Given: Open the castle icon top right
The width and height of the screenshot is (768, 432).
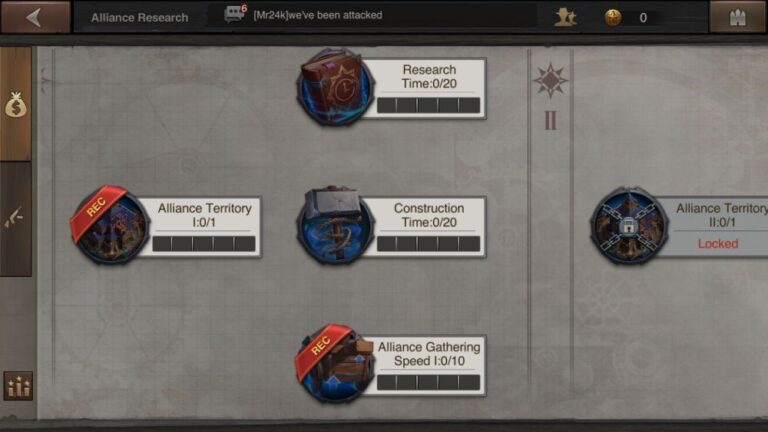Looking at the screenshot, I should tap(738, 17).
